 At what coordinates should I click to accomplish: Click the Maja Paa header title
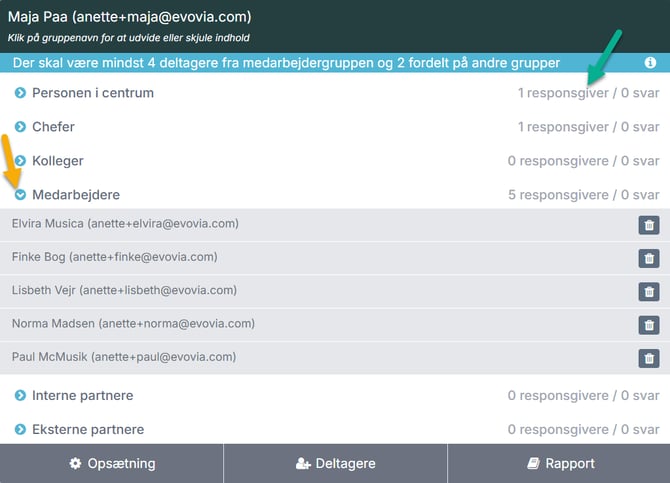point(129,17)
